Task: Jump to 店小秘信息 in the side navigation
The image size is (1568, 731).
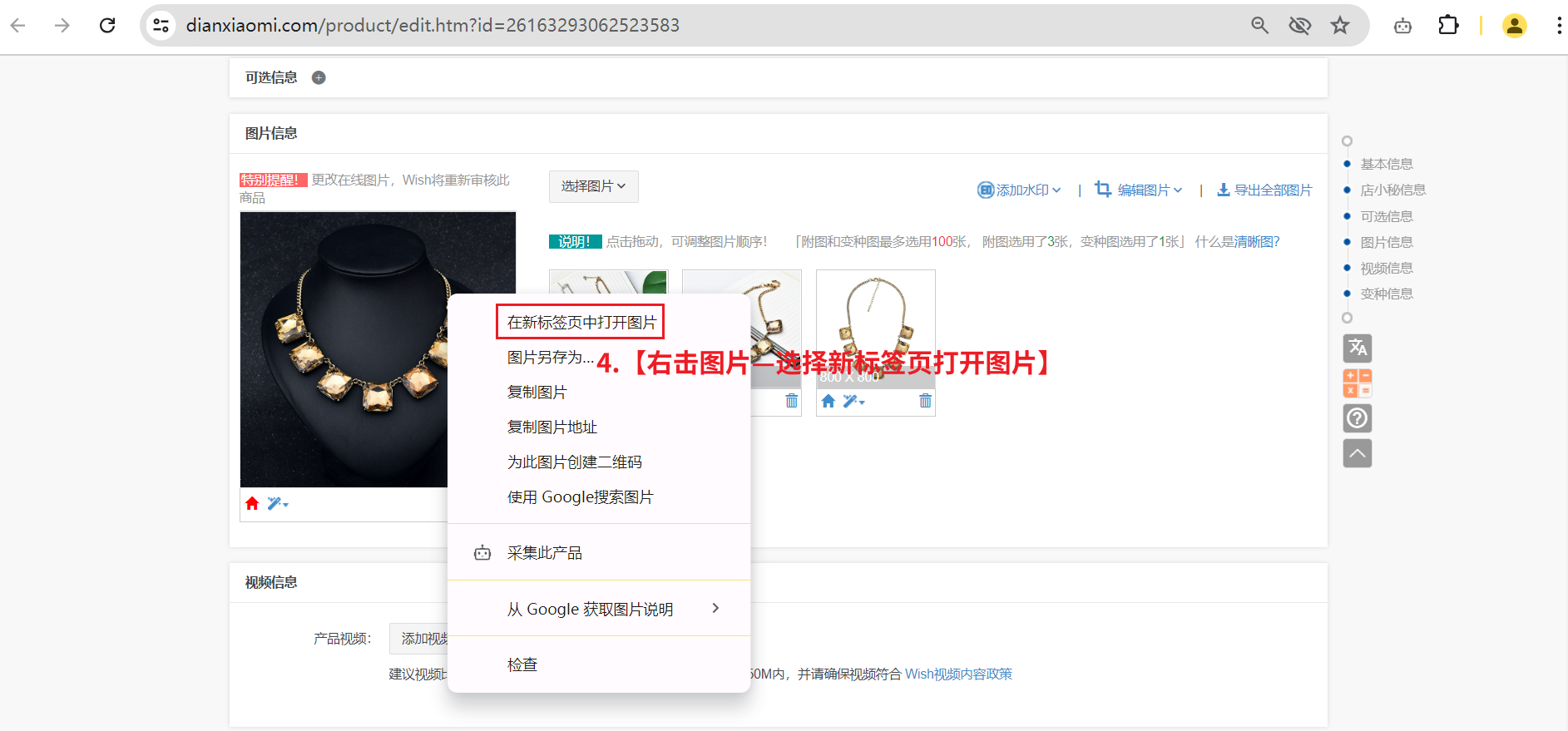Action: (x=1393, y=190)
